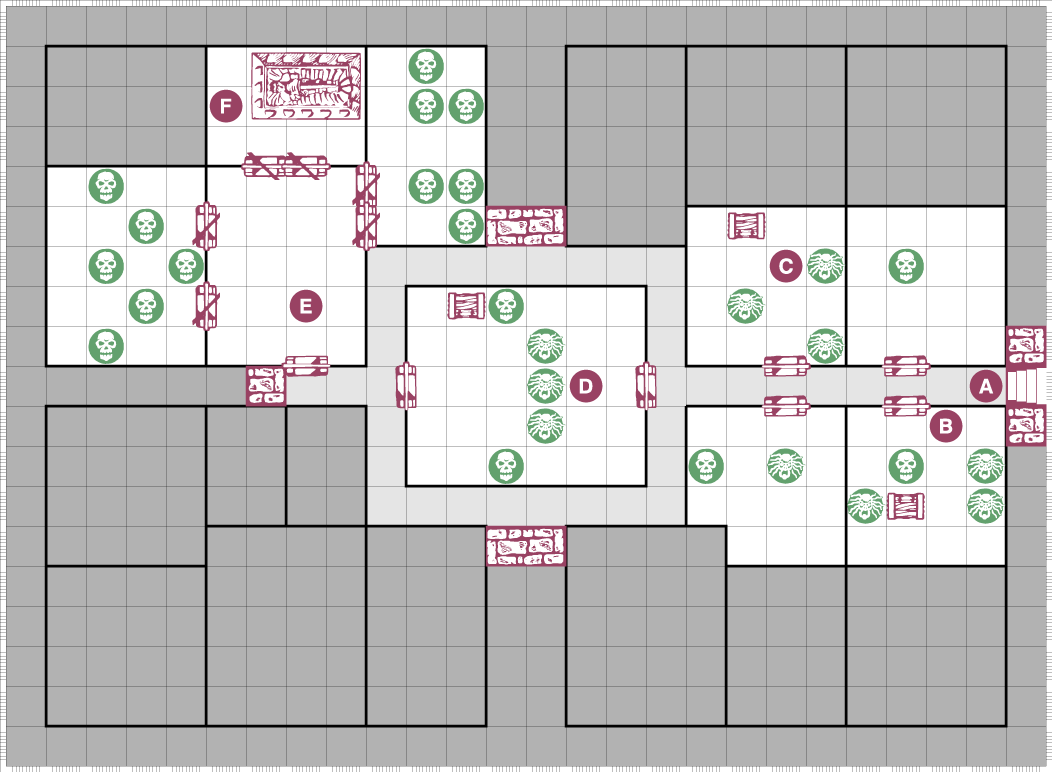Select the skull beside the upper double rubble block

466,226
